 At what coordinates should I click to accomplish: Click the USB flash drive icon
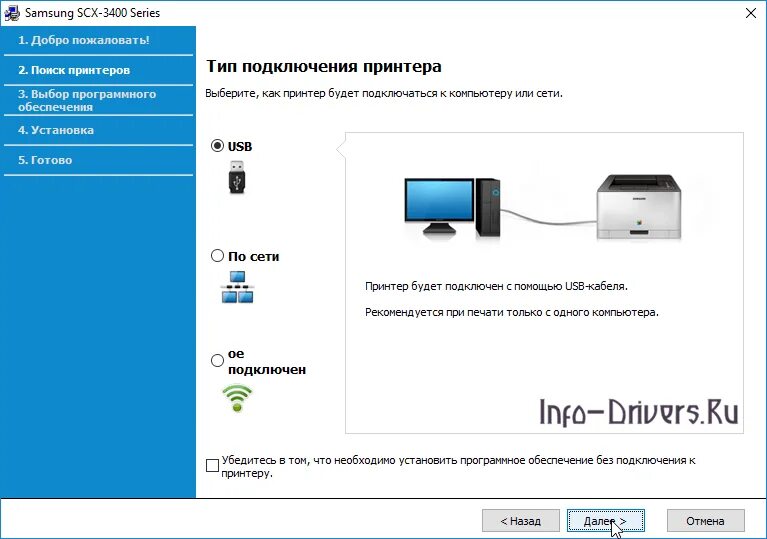[237, 177]
